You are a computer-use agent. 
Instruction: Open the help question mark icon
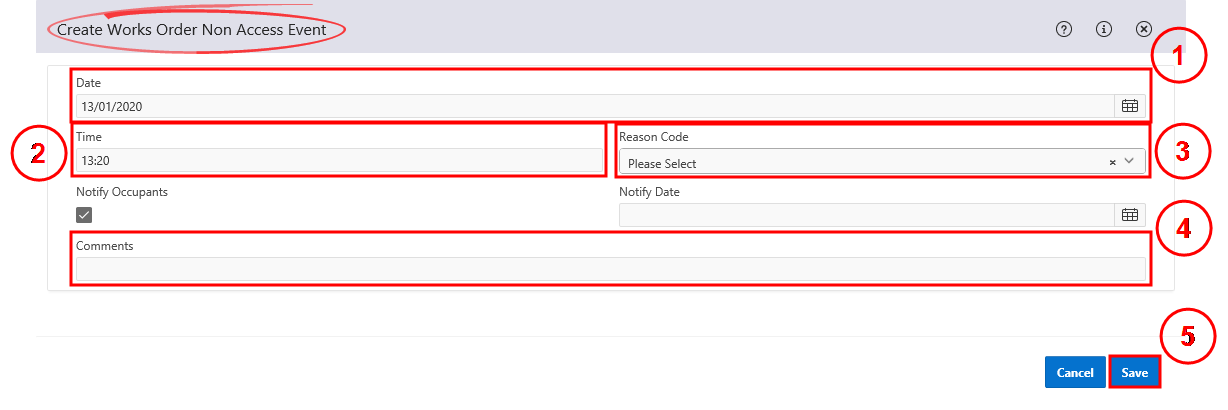pyautogui.click(x=1064, y=29)
